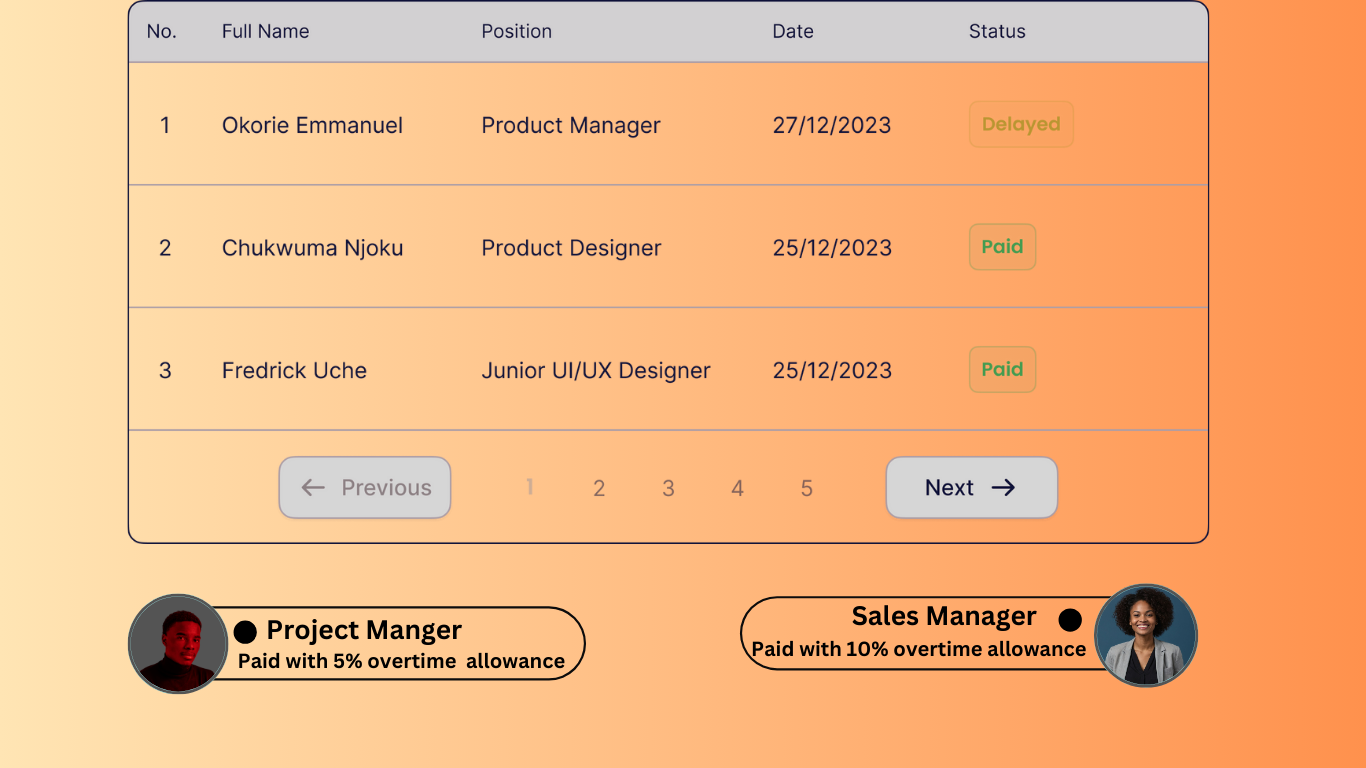The image size is (1366, 768).
Task: Click the Project Manger avatar photo
Action: point(179,644)
